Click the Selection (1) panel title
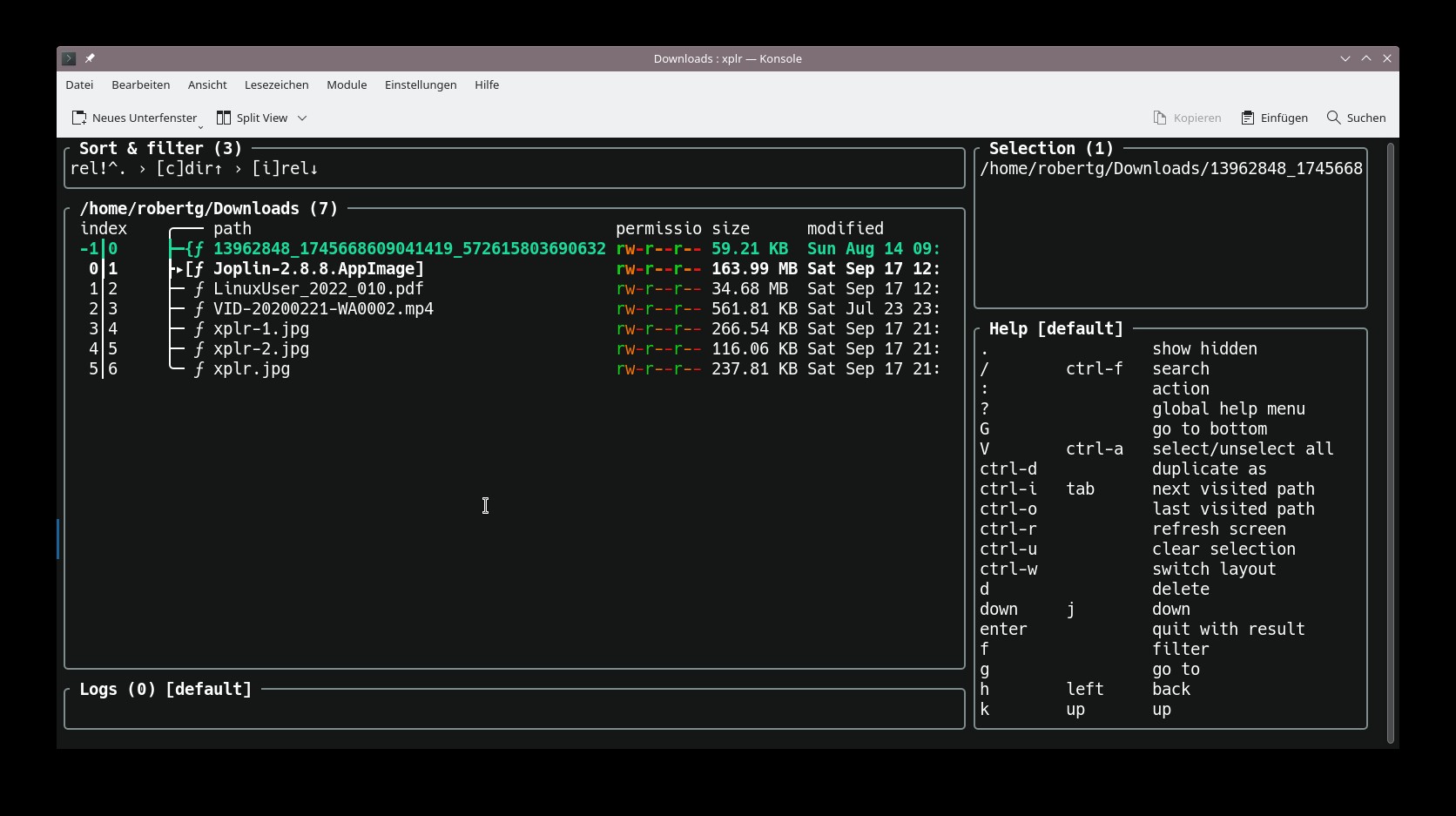 [1051, 148]
